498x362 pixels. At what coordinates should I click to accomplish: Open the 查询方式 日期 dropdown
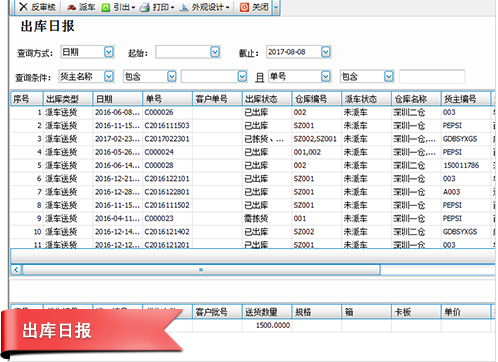109,52
